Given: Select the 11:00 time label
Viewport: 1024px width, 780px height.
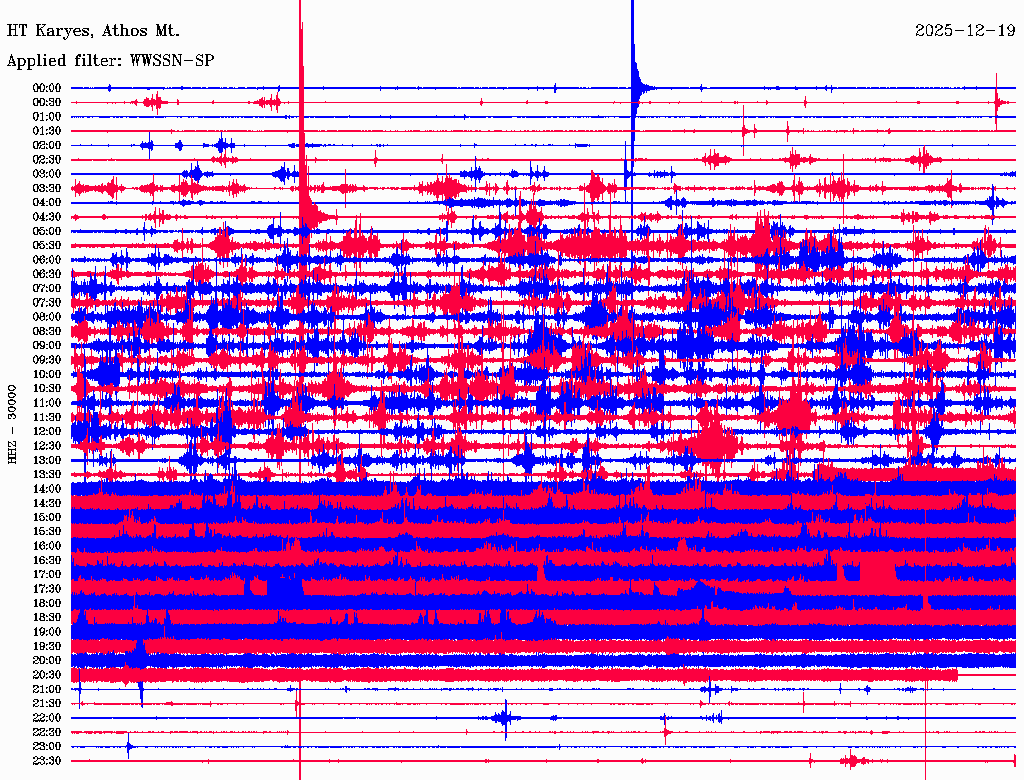Looking at the screenshot, I should pyautogui.click(x=46, y=403).
